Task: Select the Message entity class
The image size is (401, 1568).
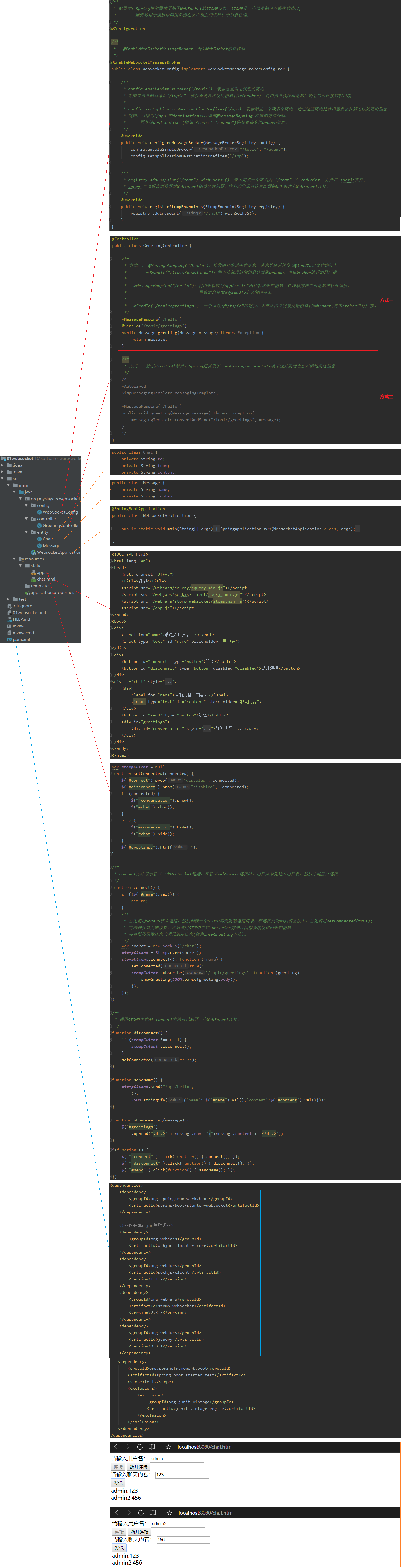Action: point(51,545)
